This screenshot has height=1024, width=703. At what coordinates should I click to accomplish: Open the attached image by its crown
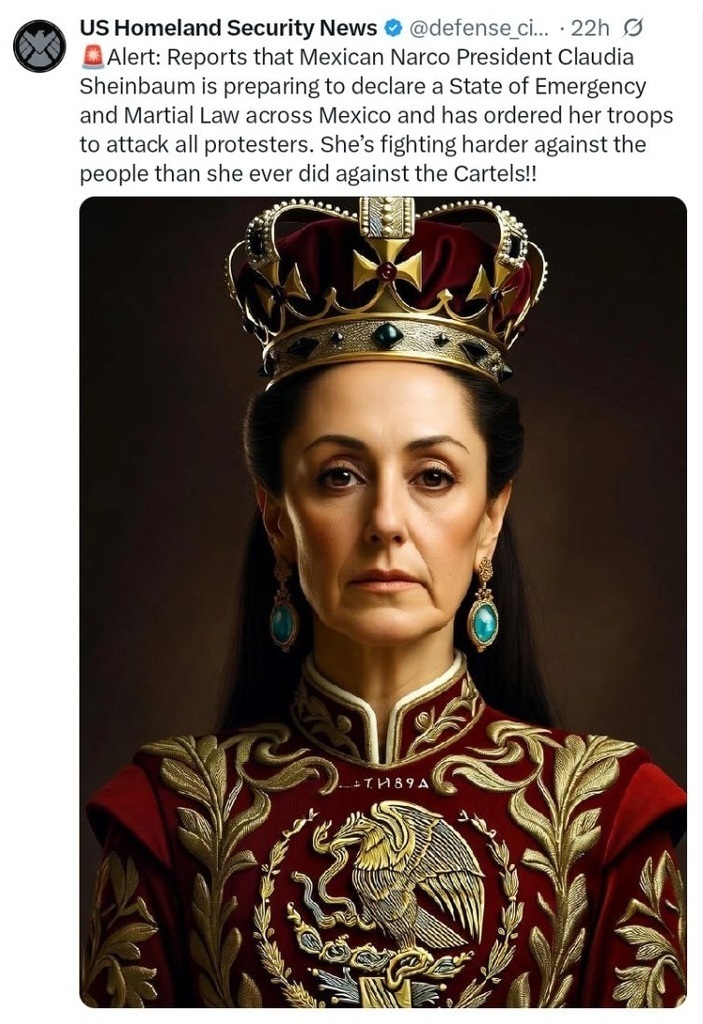pos(386,290)
